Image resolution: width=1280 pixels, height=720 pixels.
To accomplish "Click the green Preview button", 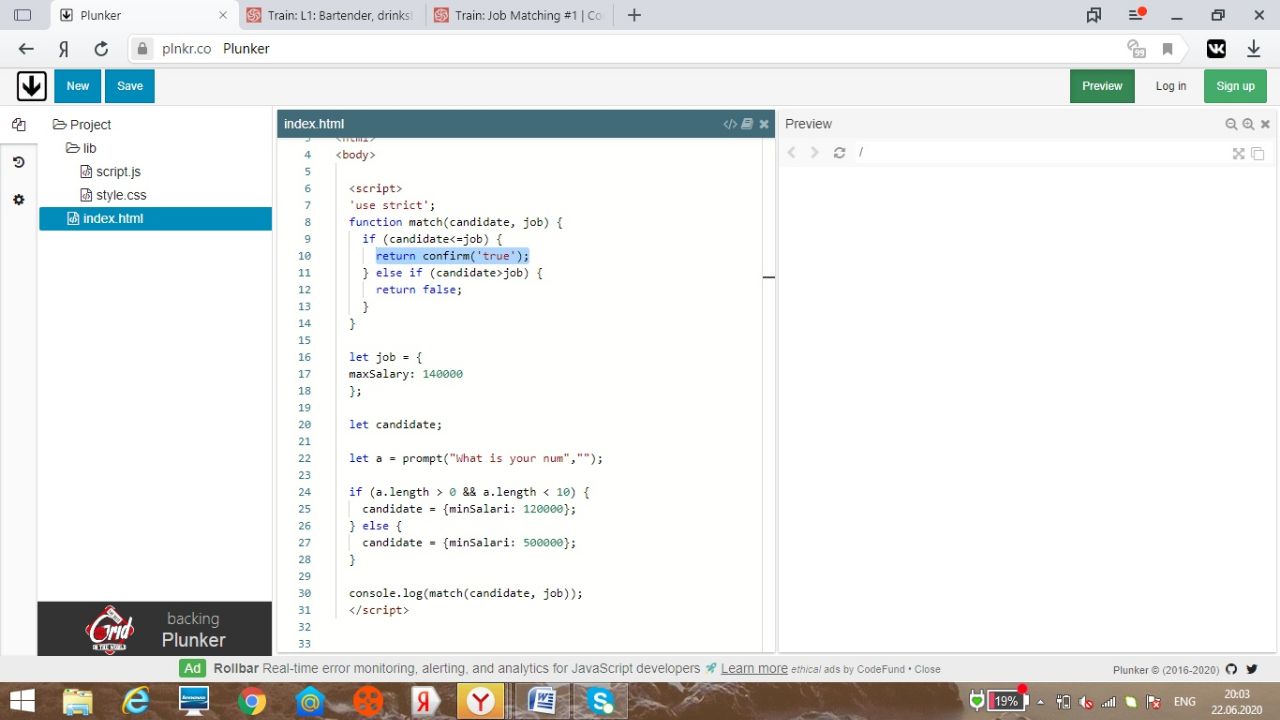I will (x=1102, y=86).
